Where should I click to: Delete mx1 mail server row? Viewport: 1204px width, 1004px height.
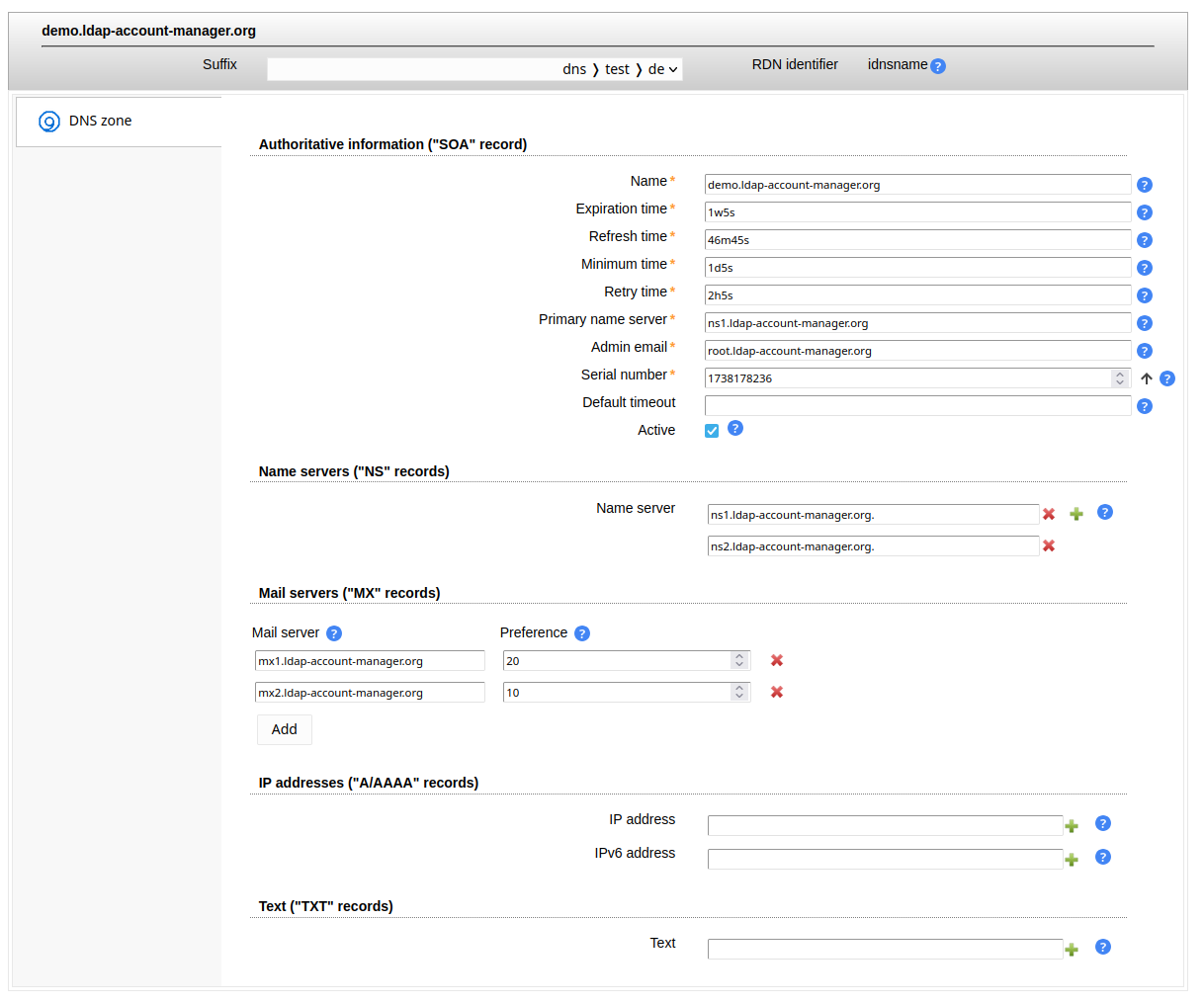777,660
